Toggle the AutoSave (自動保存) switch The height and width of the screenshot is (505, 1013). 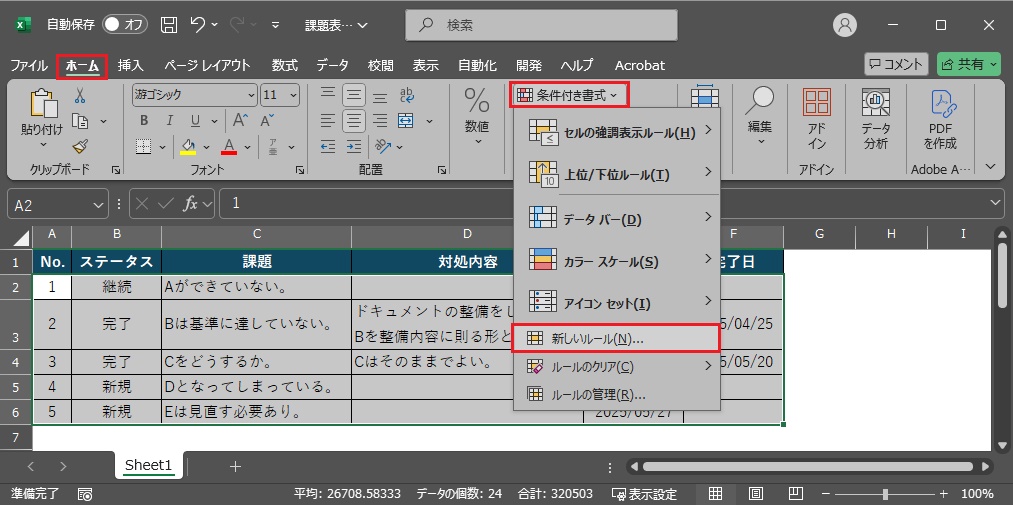[124, 24]
